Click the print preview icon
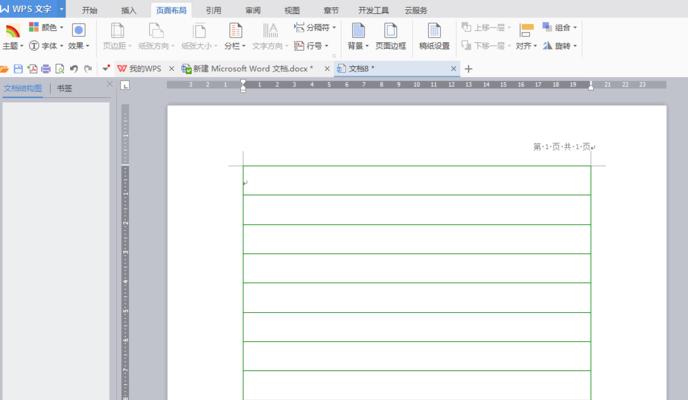 click(60, 69)
